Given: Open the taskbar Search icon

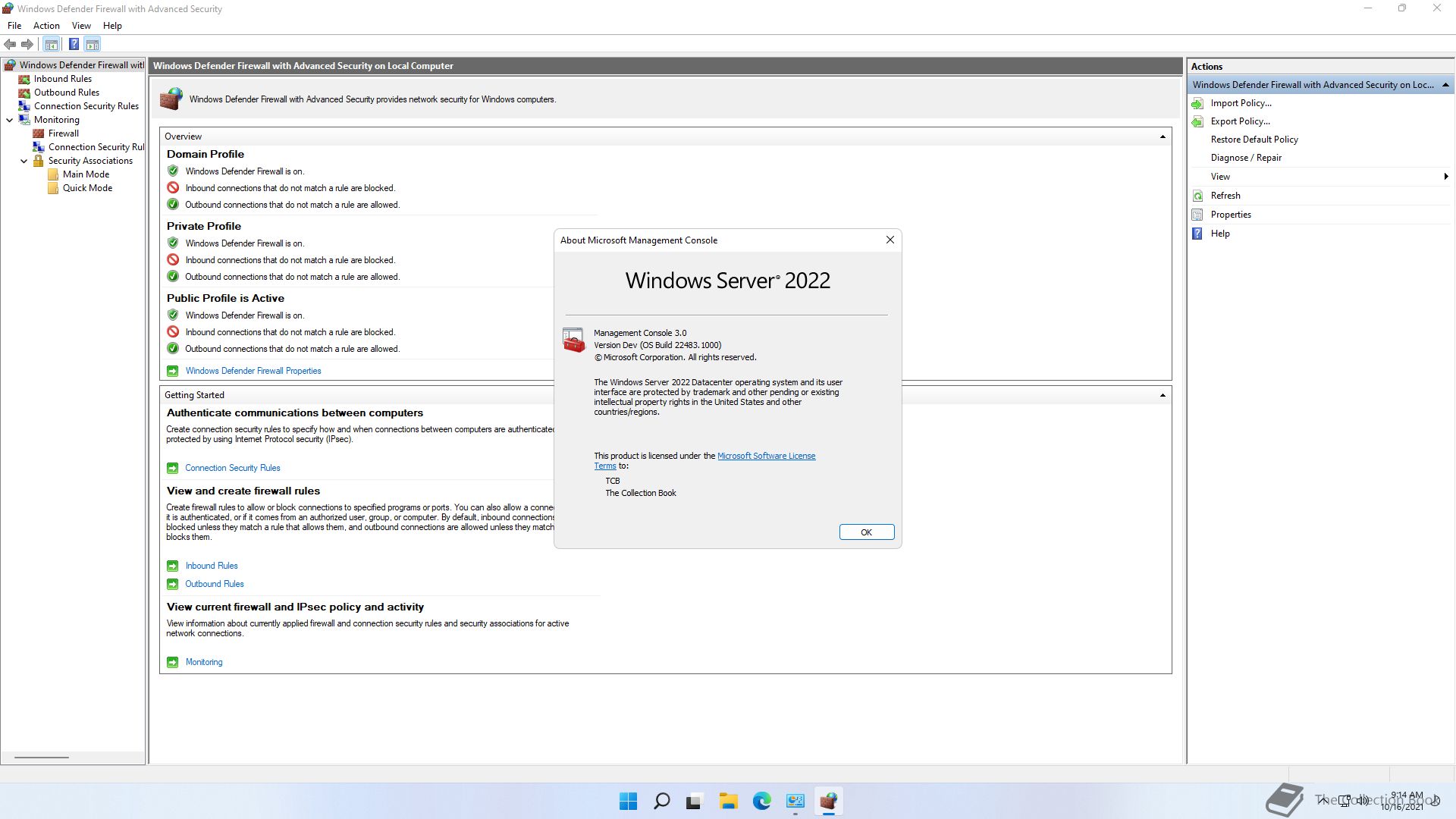Looking at the screenshot, I should pyautogui.click(x=661, y=802).
